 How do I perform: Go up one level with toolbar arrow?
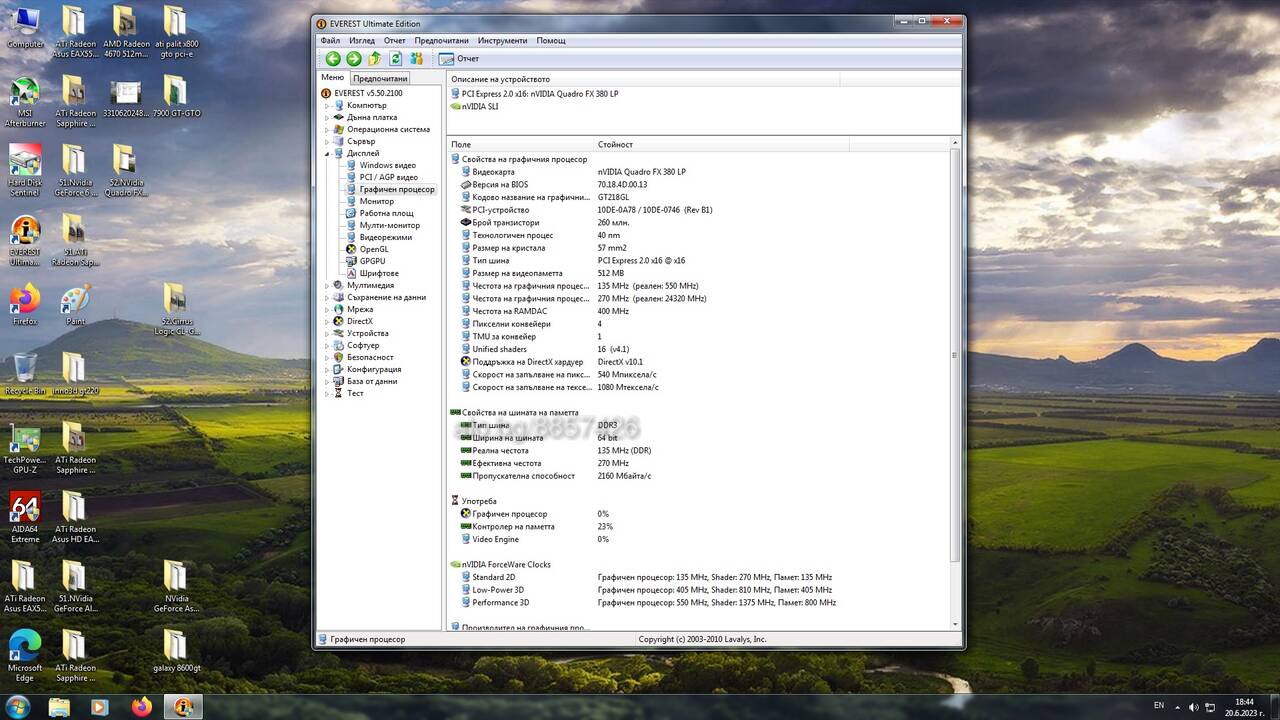tap(374, 59)
